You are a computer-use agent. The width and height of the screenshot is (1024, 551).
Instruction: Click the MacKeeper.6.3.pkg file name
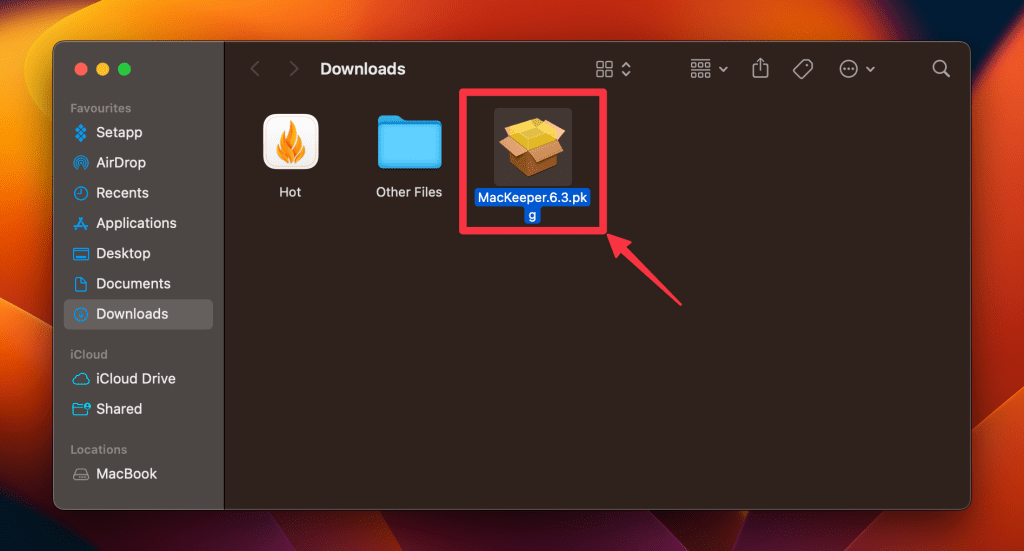point(532,206)
